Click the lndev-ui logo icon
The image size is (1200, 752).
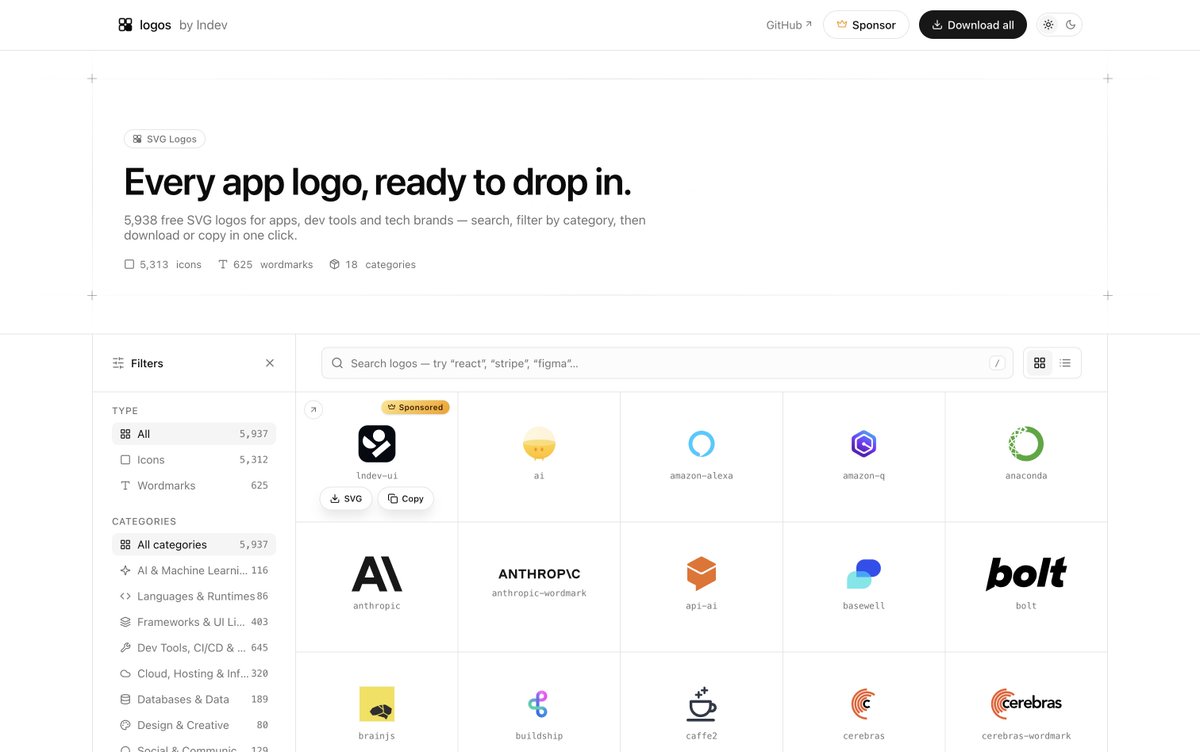point(377,443)
